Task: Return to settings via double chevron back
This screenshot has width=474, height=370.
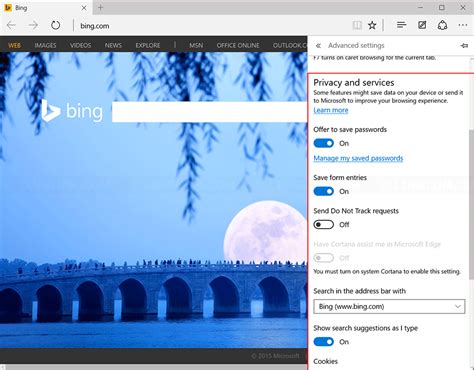Action: click(318, 45)
